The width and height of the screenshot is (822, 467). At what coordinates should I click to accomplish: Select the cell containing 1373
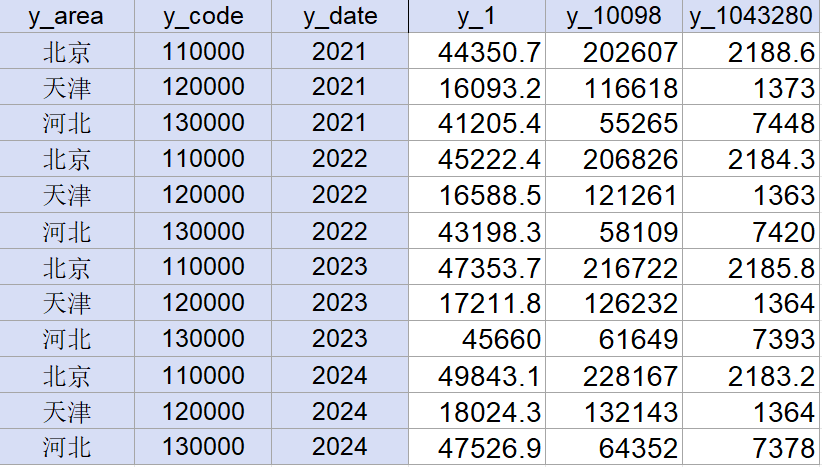click(751, 88)
